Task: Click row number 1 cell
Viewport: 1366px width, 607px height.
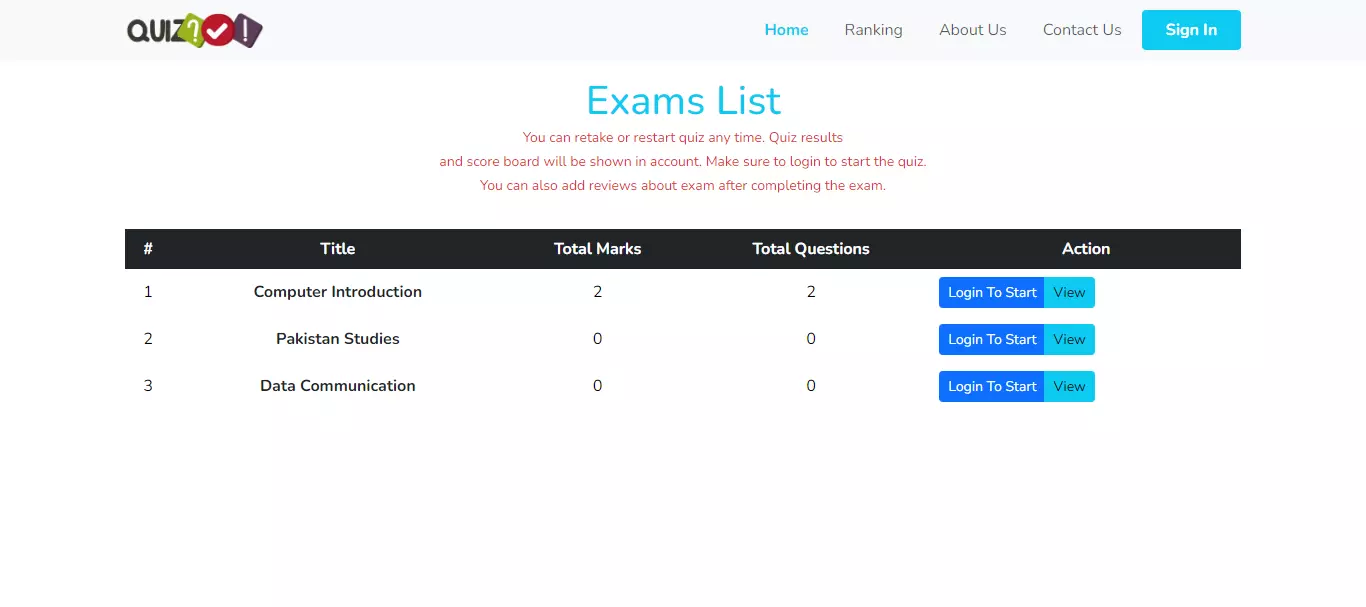Action: point(148,292)
